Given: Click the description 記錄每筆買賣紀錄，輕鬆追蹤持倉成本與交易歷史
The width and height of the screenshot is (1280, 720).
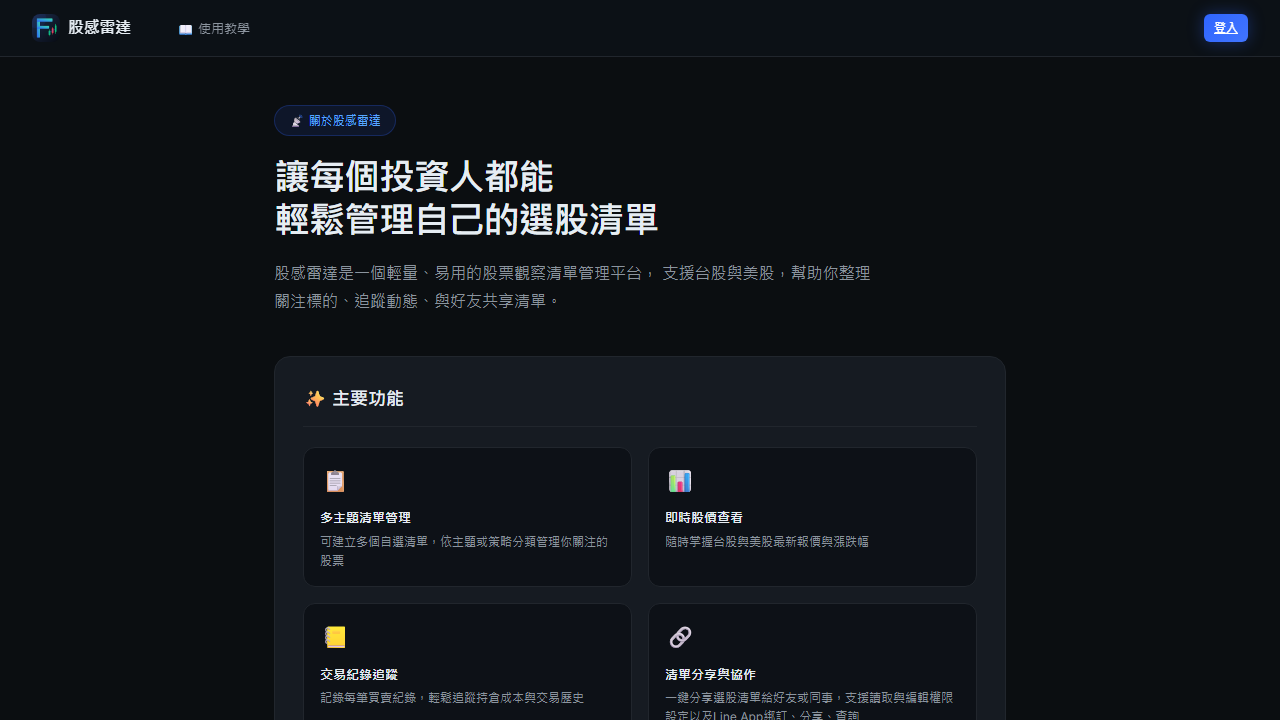Looking at the screenshot, I should click(452, 698).
